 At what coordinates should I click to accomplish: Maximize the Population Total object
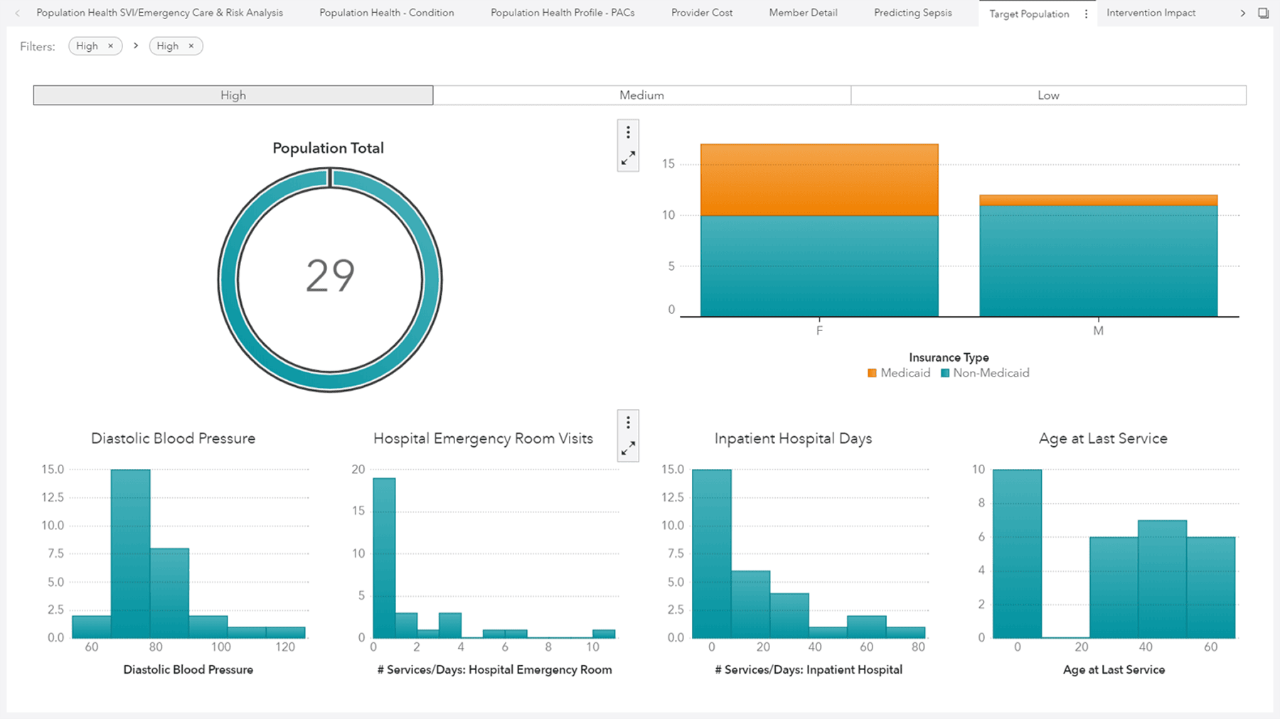[x=628, y=158]
